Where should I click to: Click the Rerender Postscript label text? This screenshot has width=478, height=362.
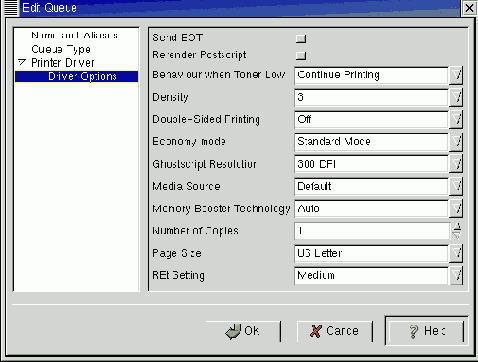coord(199,55)
